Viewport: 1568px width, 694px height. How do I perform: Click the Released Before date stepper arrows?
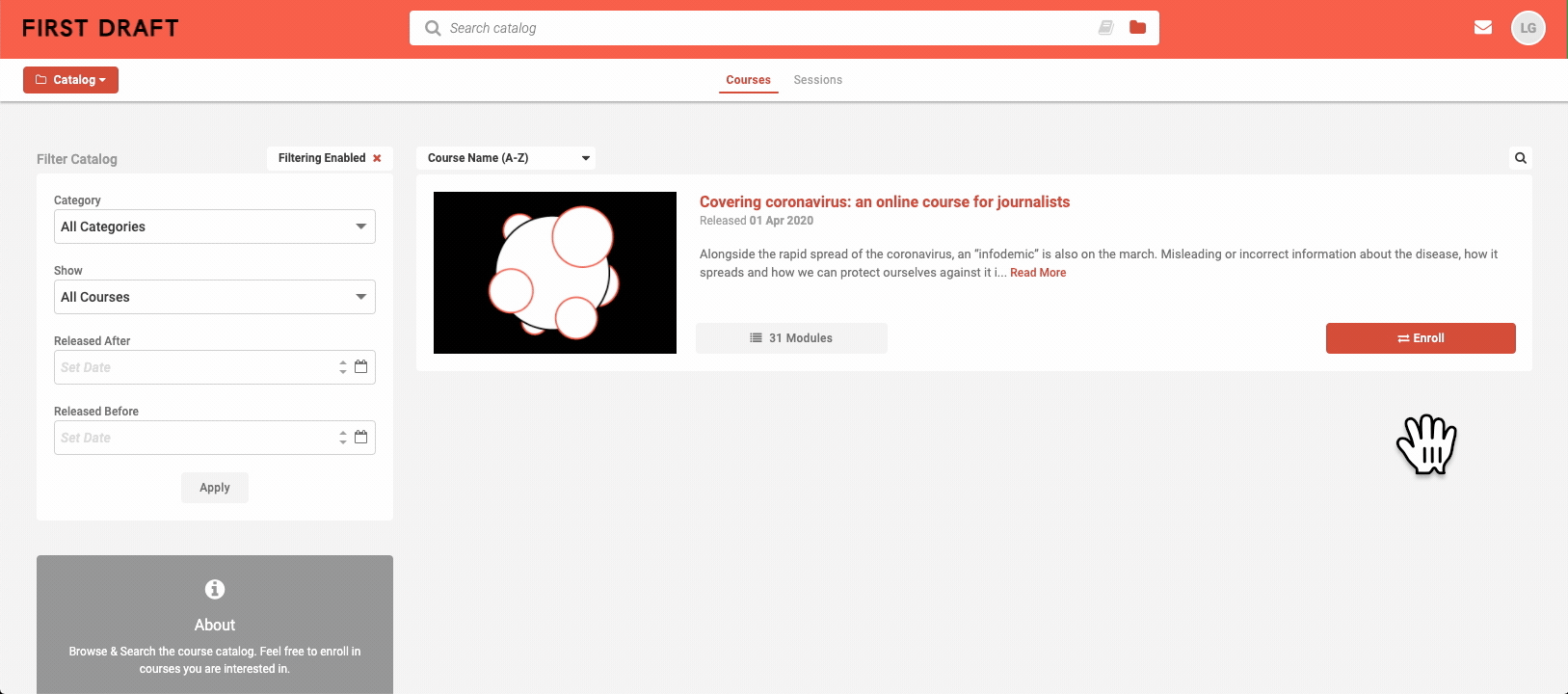[x=343, y=438]
